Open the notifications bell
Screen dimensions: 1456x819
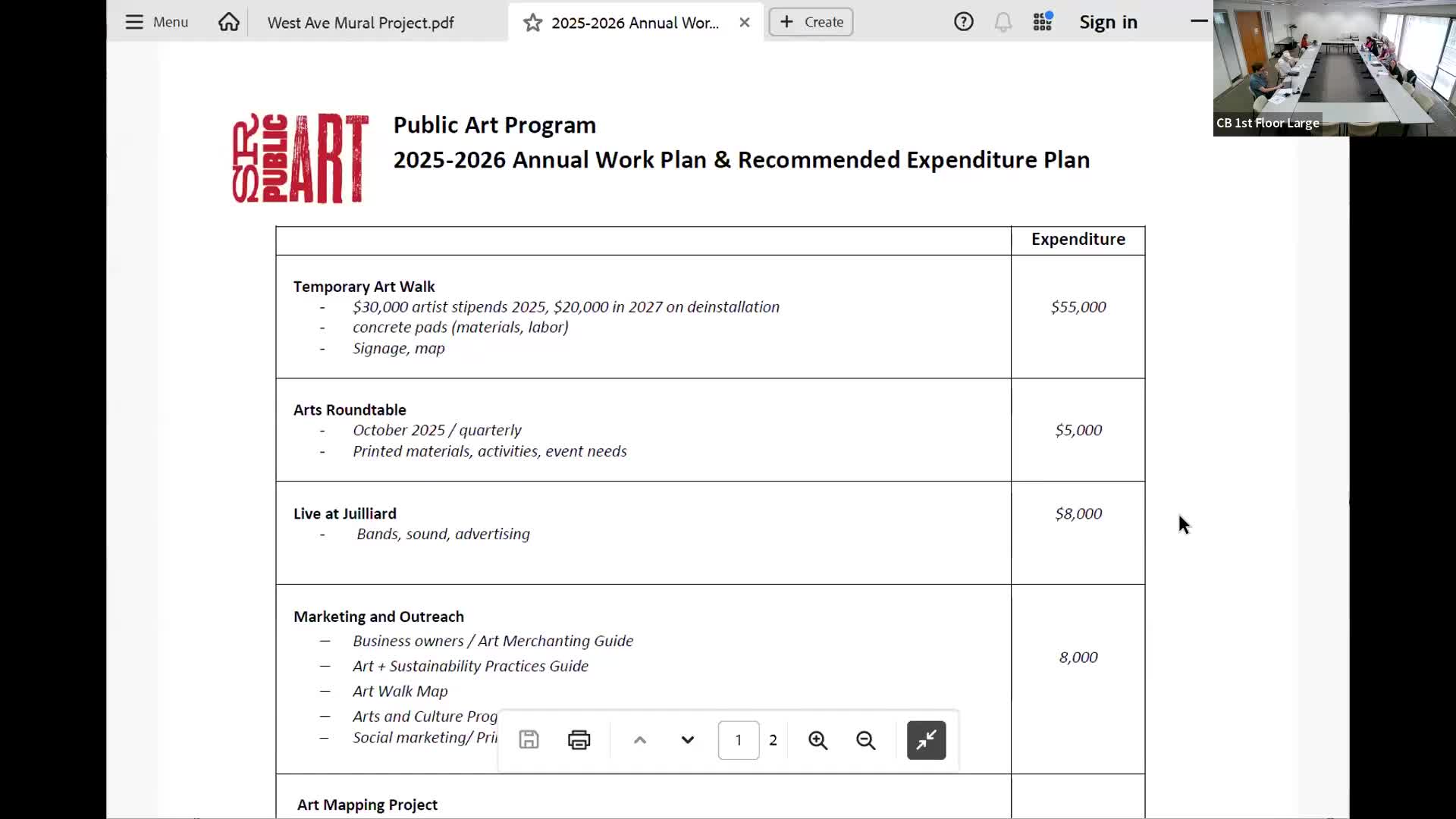(x=1003, y=22)
